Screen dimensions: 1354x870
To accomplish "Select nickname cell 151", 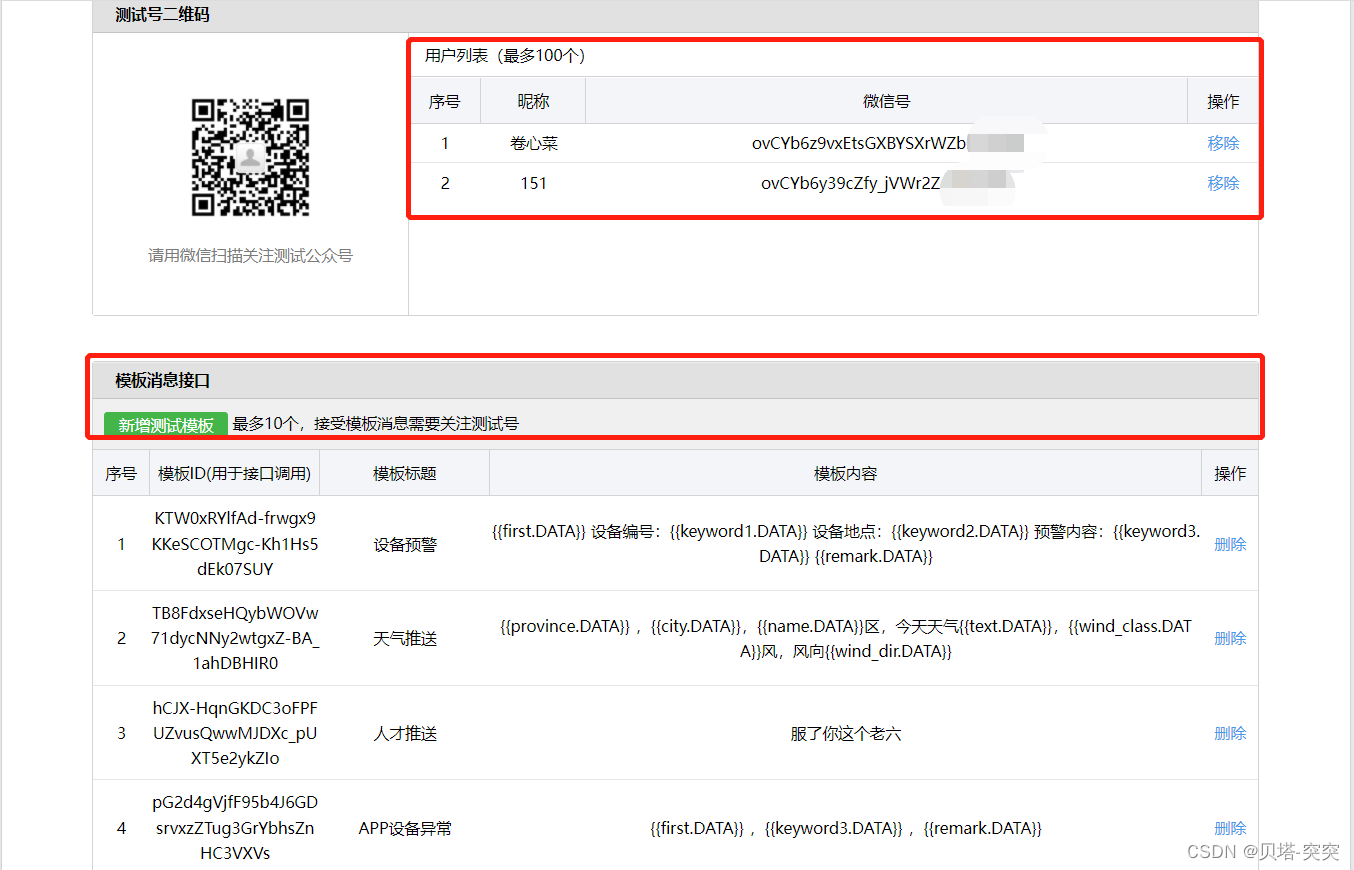I will pos(533,183).
